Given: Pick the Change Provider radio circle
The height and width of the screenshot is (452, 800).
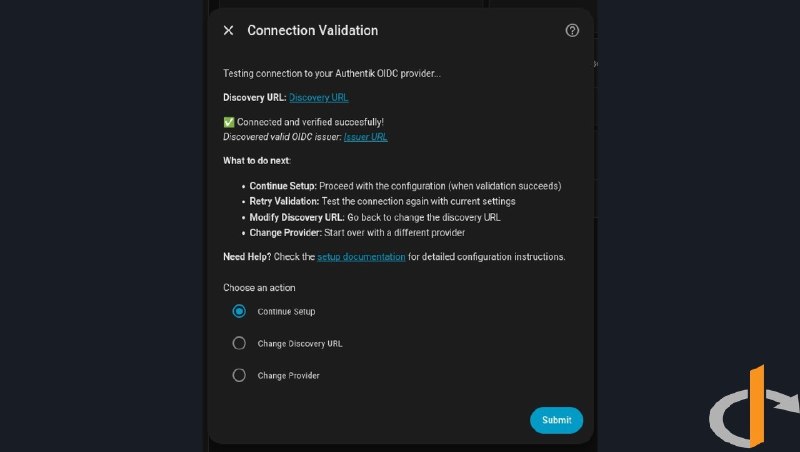Looking at the screenshot, I should click(x=239, y=375).
